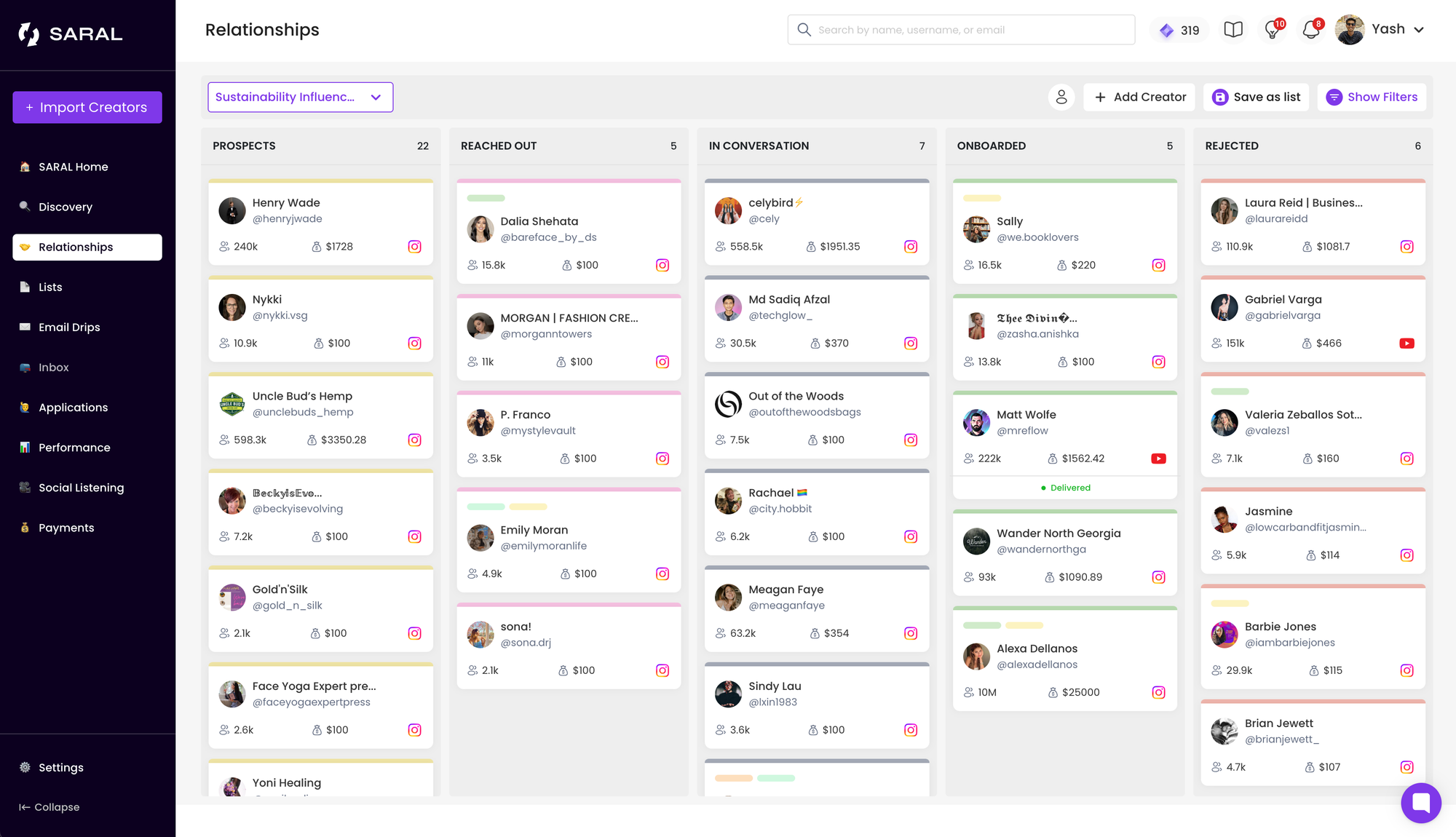Open Uncle Bud's Hemp creator card

coord(321,417)
